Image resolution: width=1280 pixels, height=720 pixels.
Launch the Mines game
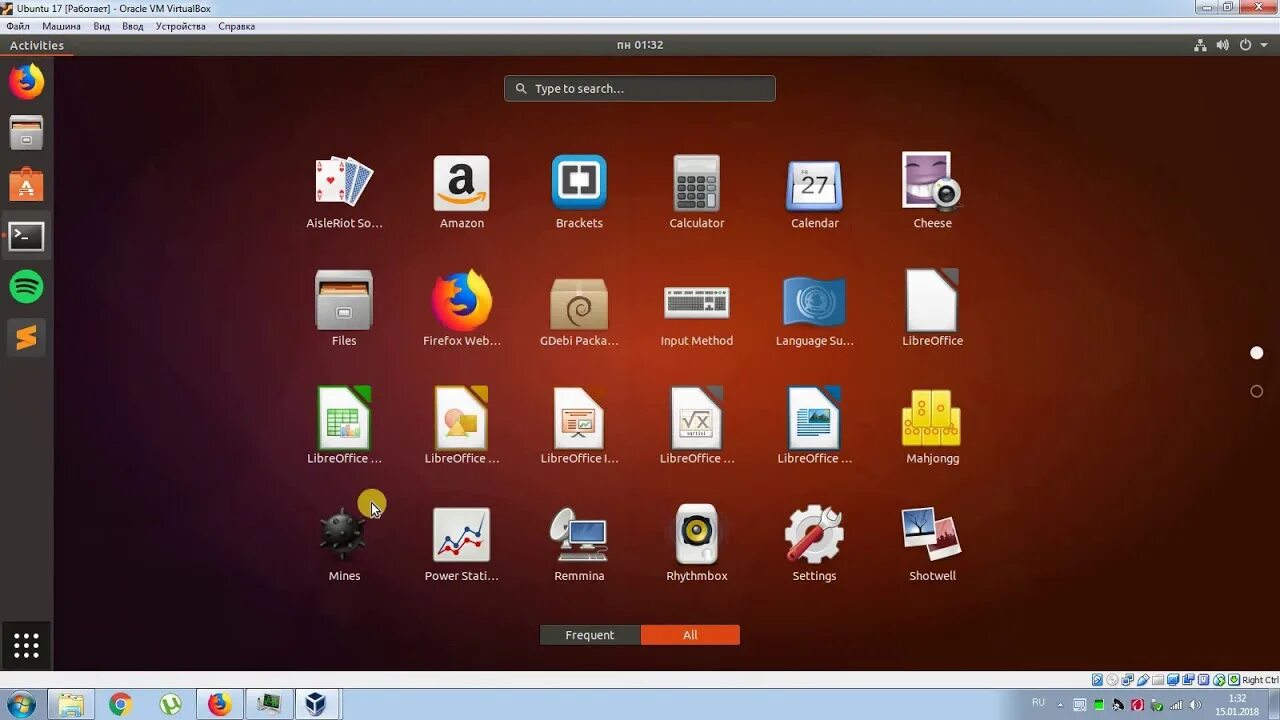(343, 533)
